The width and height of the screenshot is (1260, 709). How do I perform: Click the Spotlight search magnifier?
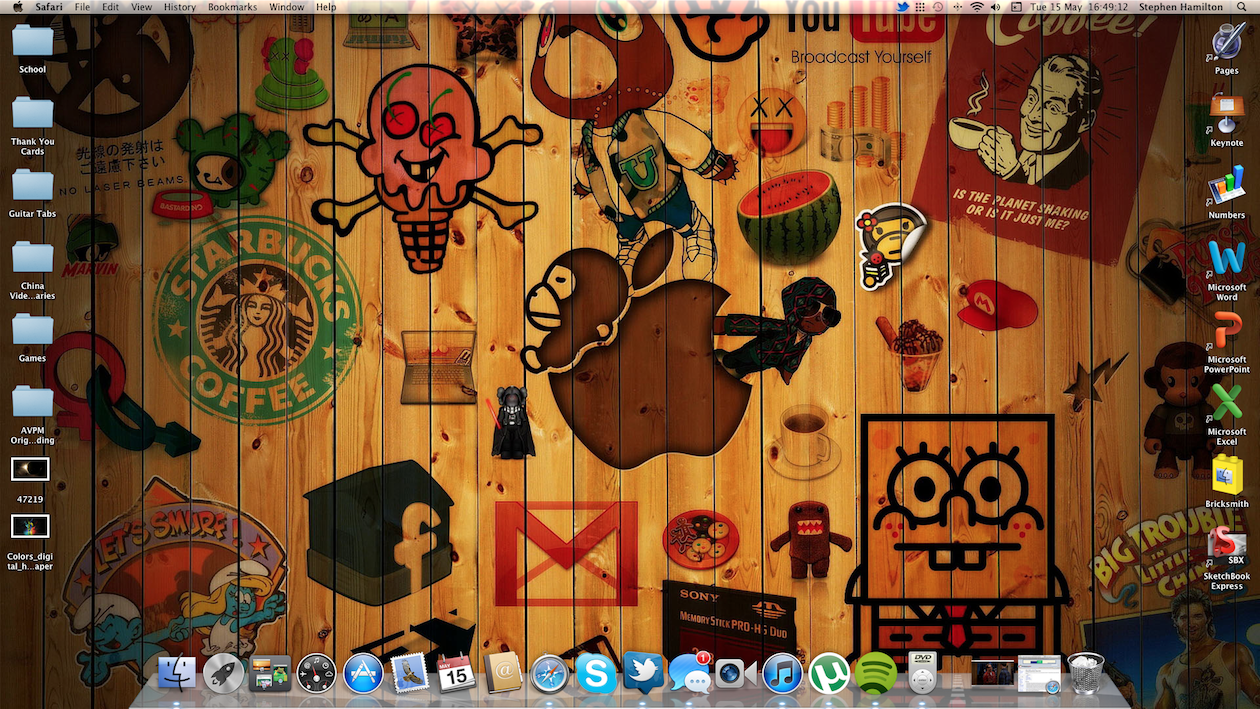1243,7
